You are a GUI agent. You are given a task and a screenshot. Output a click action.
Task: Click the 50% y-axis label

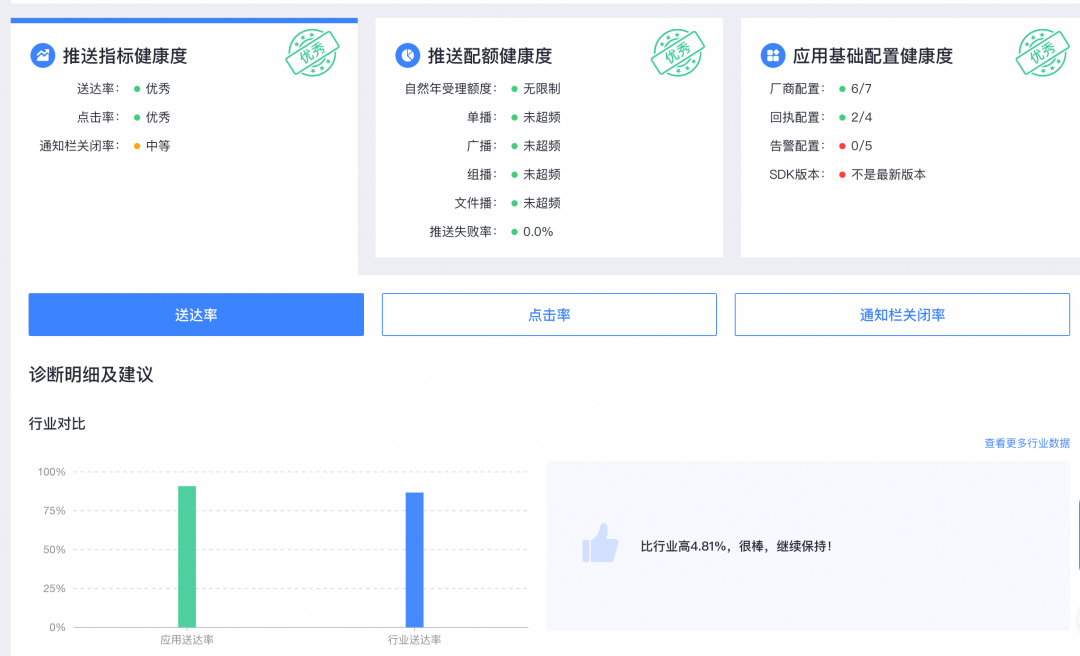pos(54,550)
